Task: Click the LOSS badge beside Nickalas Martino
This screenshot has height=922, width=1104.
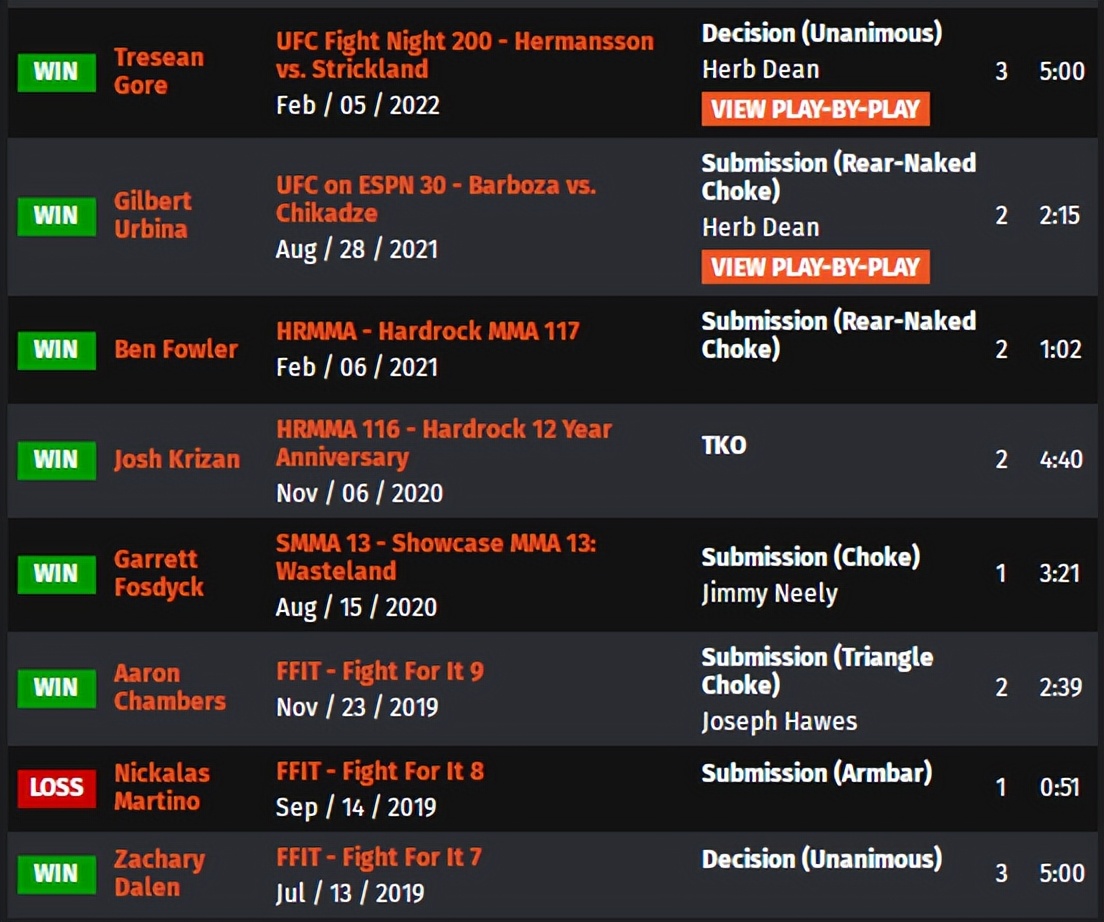Action: point(59,787)
